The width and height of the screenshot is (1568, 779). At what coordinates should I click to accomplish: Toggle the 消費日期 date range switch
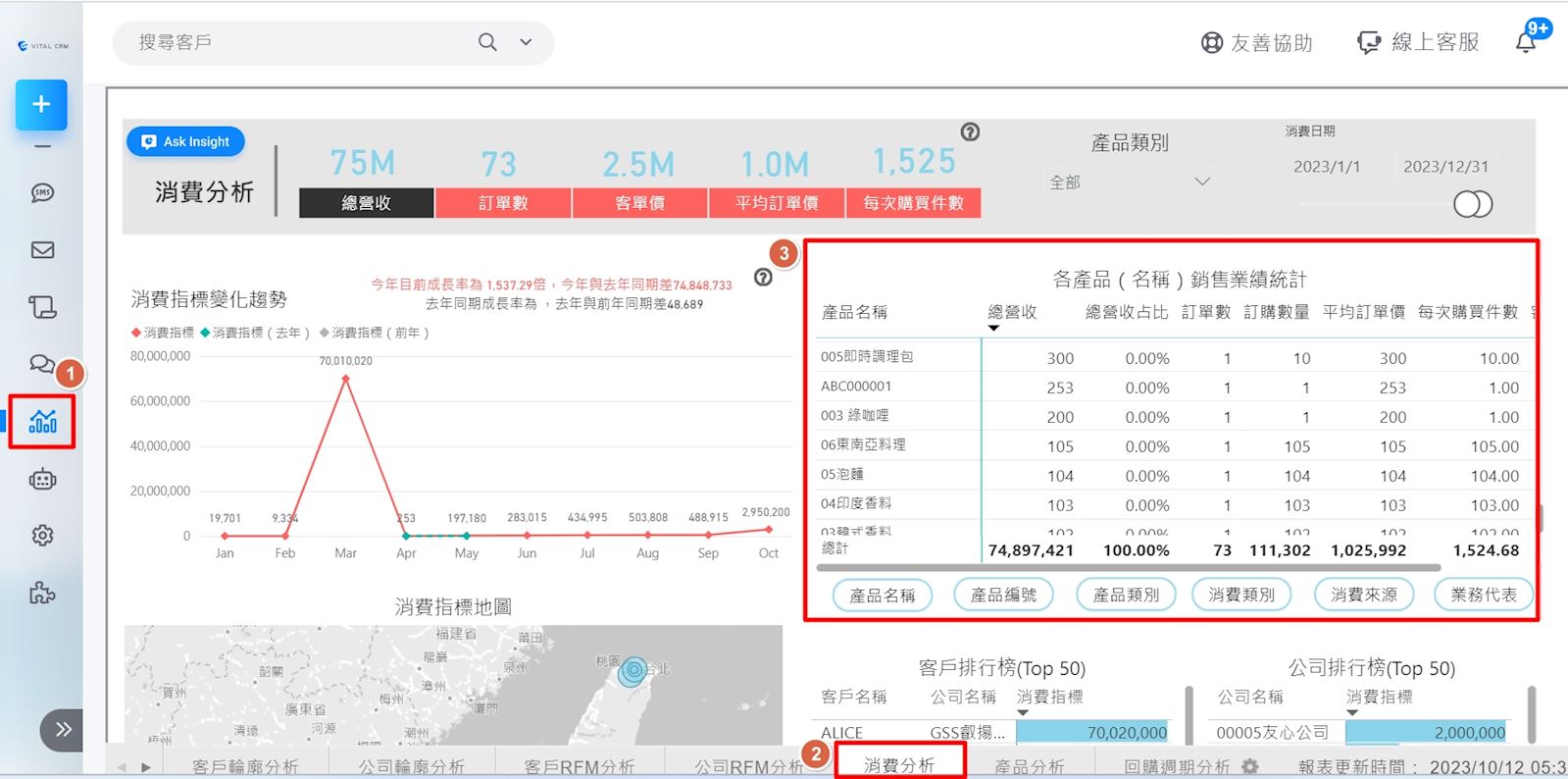1472,204
